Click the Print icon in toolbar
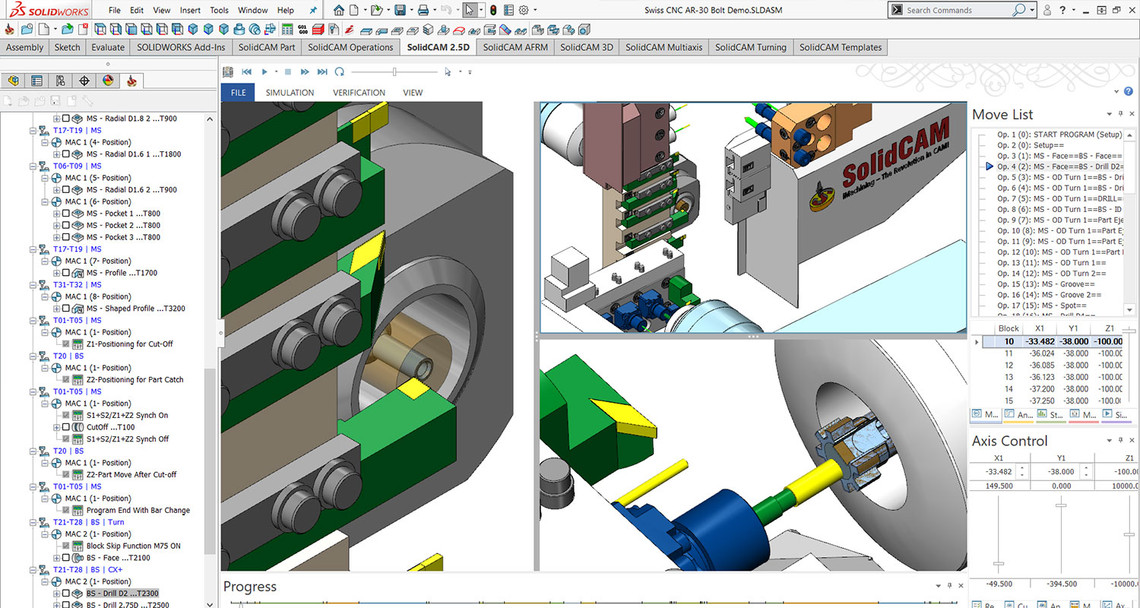Image resolution: width=1140 pixels, height=608 pixels. point(423,10)
